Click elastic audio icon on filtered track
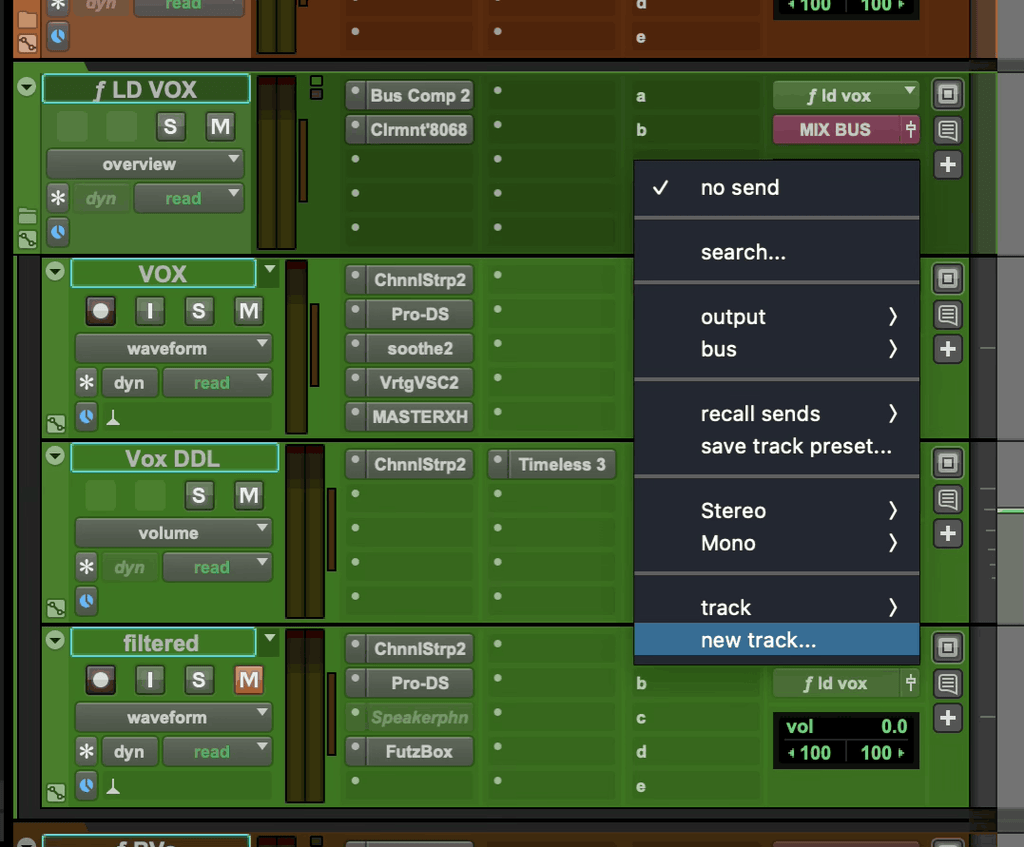Image resolution: width=1024 pixels, height=847 pixels. pos(113,787)
